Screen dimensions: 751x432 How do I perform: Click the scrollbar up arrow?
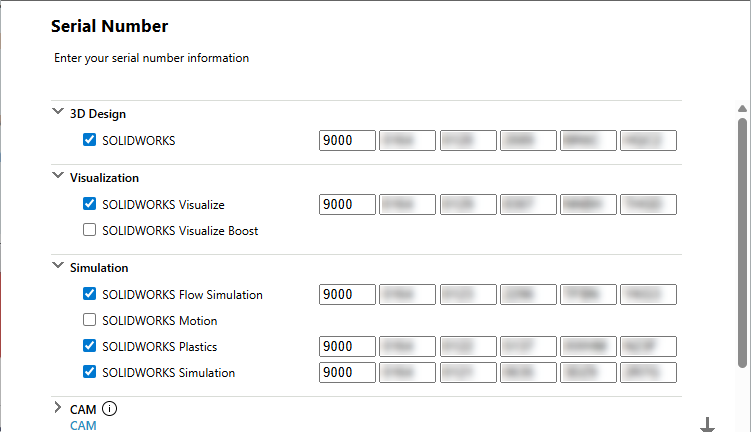click(742, 109)
